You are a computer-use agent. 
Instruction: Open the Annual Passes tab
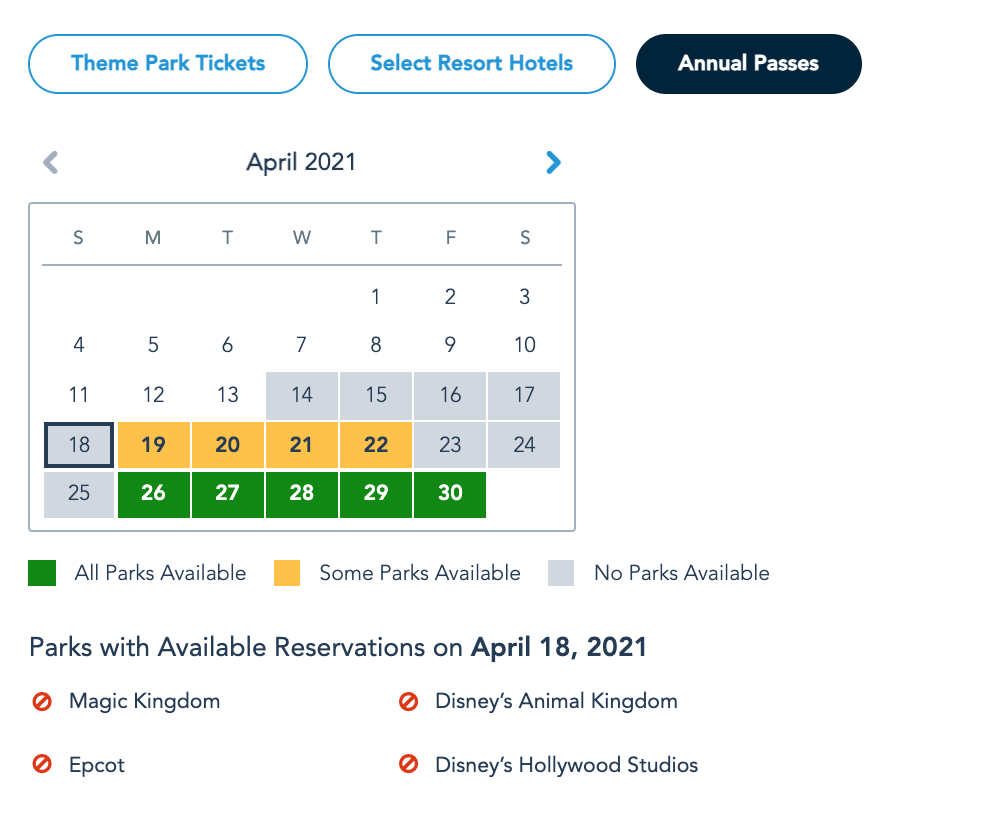(748, 64)
